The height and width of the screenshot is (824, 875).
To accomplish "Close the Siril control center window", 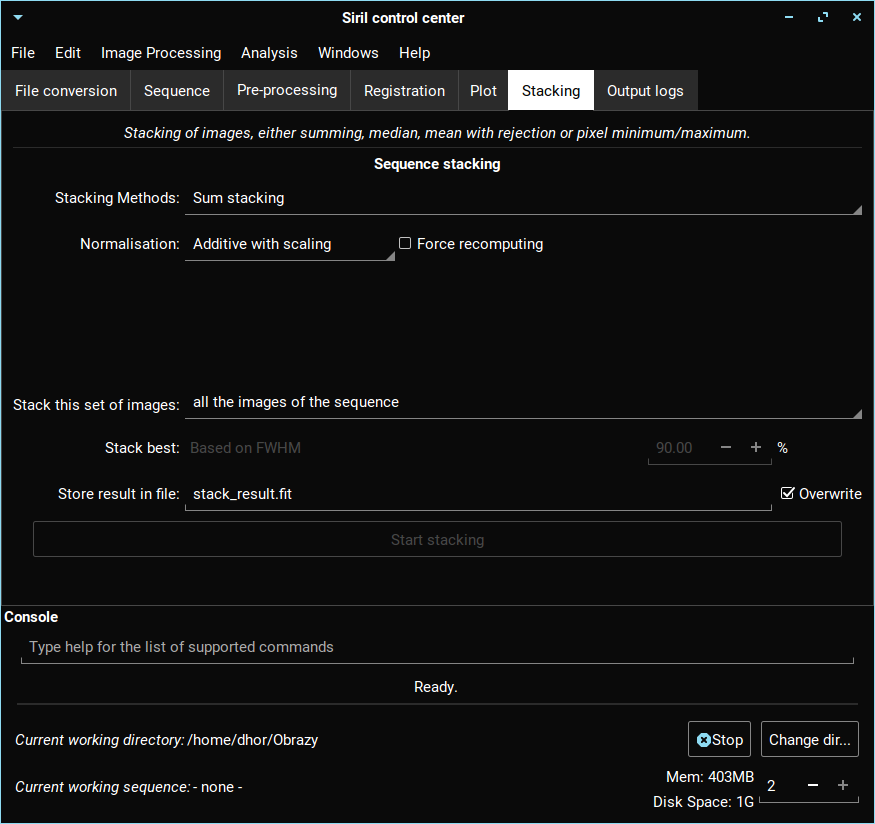I will coord(857,17).
